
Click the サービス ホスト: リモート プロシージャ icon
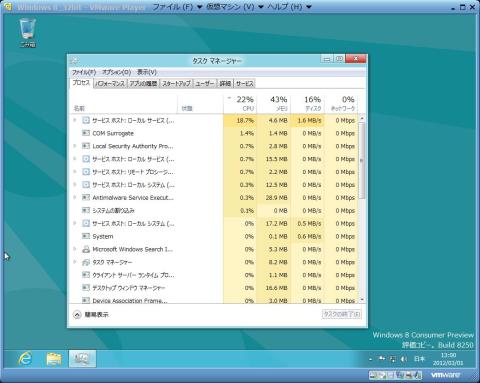86,172
